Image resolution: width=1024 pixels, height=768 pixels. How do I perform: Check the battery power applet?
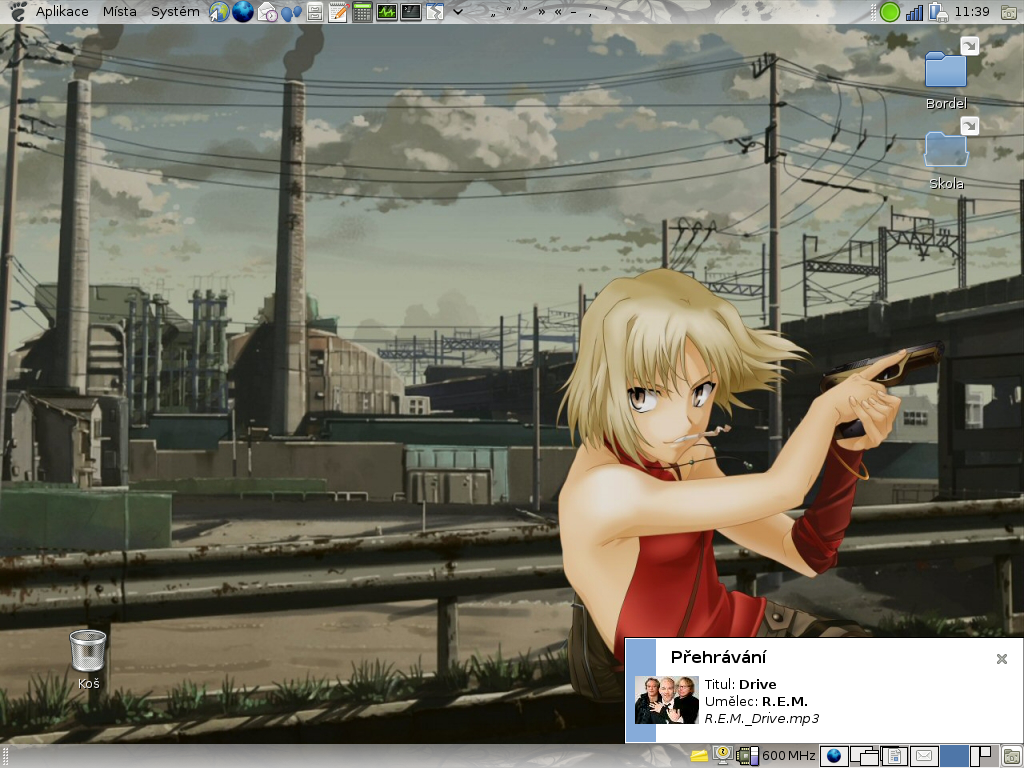[x=938, y=12]
